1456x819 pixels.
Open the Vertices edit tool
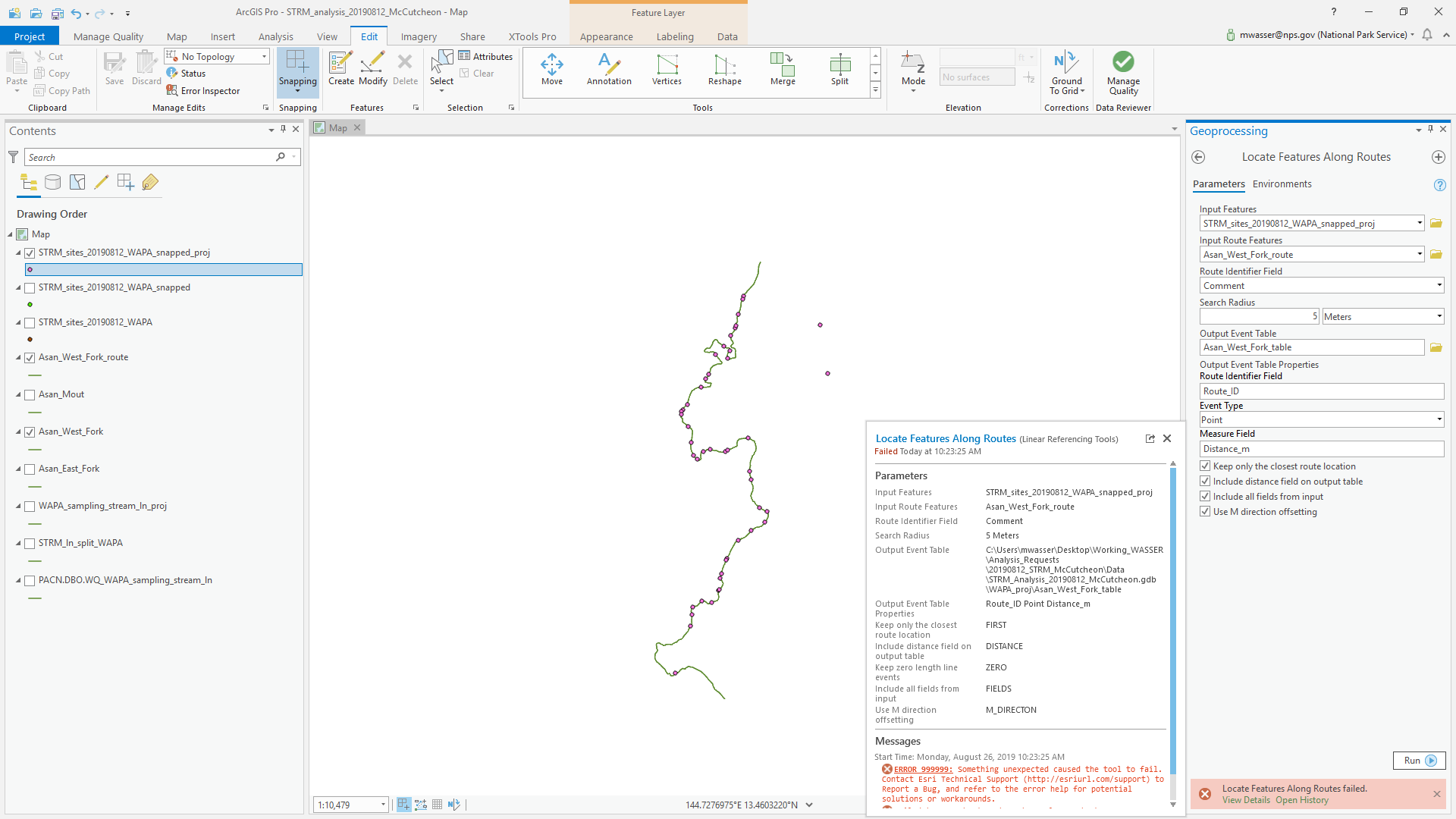point(667,69)
